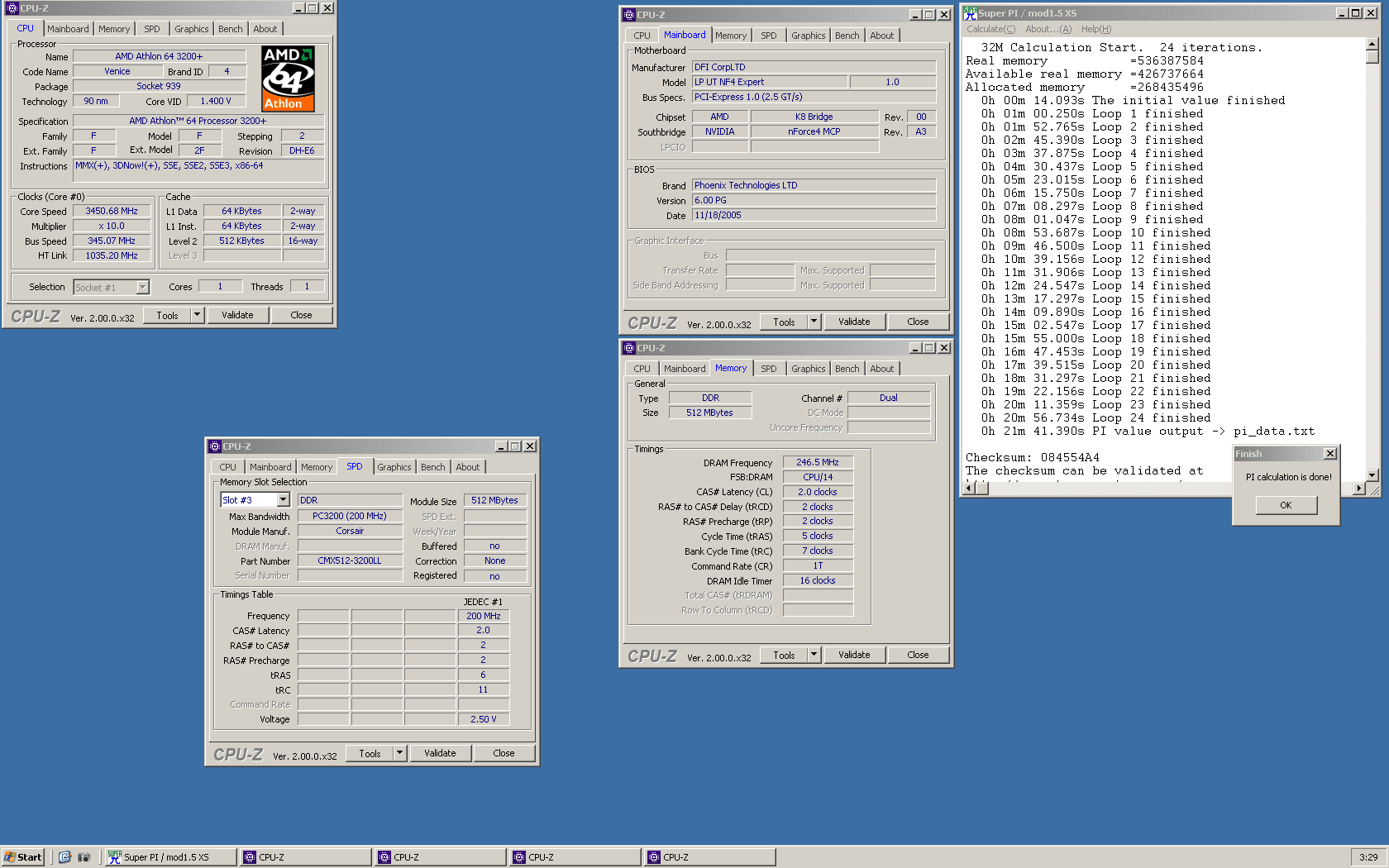Click the taskbar clock showing 3:29
This screenshot has width=1389, height=868.
[1369, 857]
